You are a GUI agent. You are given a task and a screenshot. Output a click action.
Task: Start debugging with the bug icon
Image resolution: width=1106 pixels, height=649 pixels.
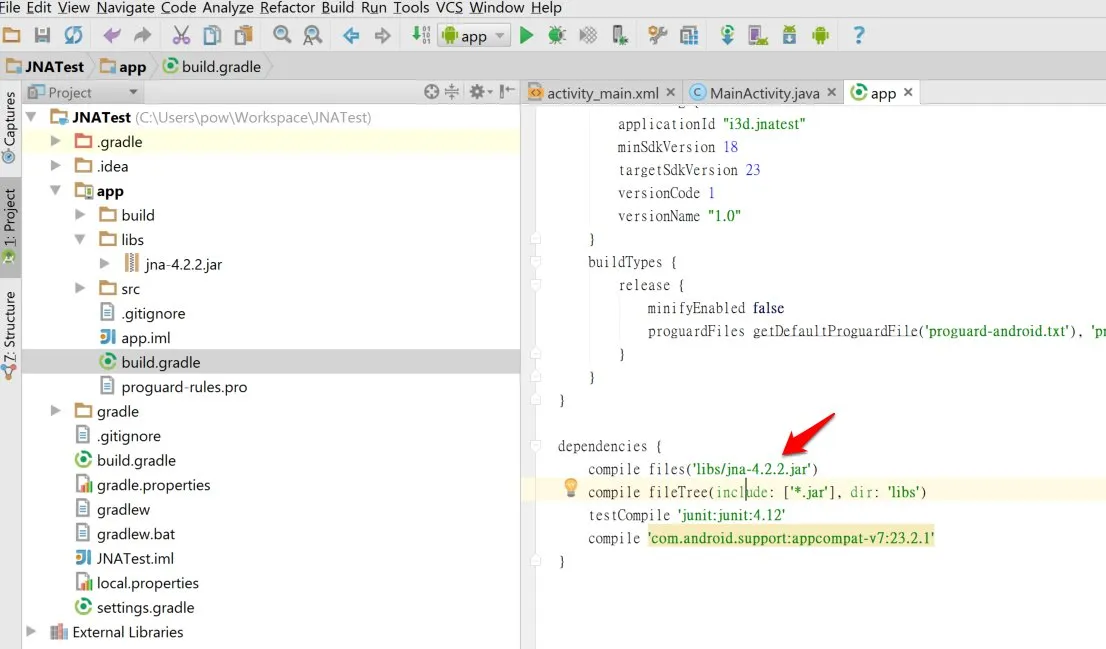pyautogui.click(x=557, y=35)
